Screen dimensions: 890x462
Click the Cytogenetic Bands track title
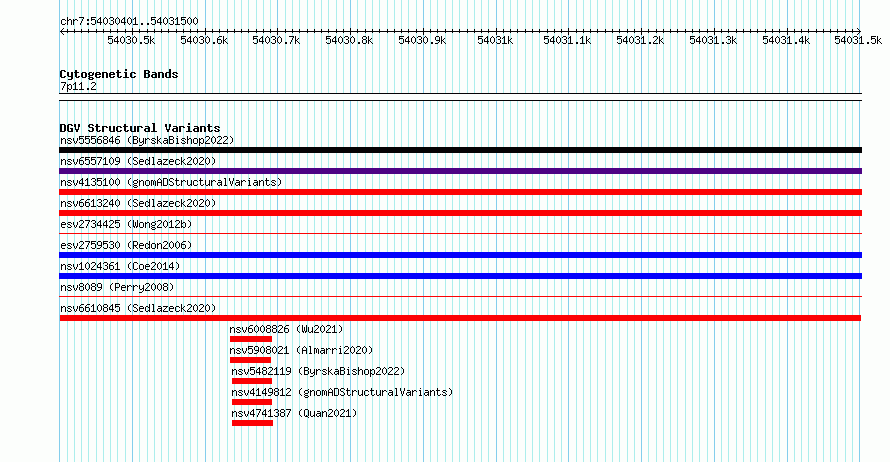click(x=119, y=74)
